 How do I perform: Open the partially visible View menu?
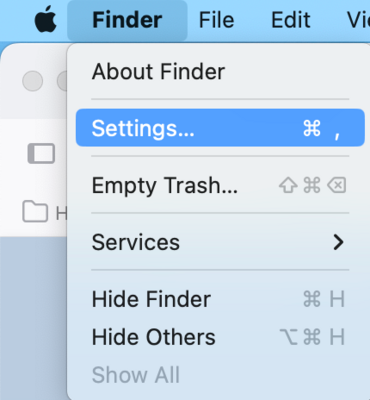pyautogui.click(x=358, y=20)
